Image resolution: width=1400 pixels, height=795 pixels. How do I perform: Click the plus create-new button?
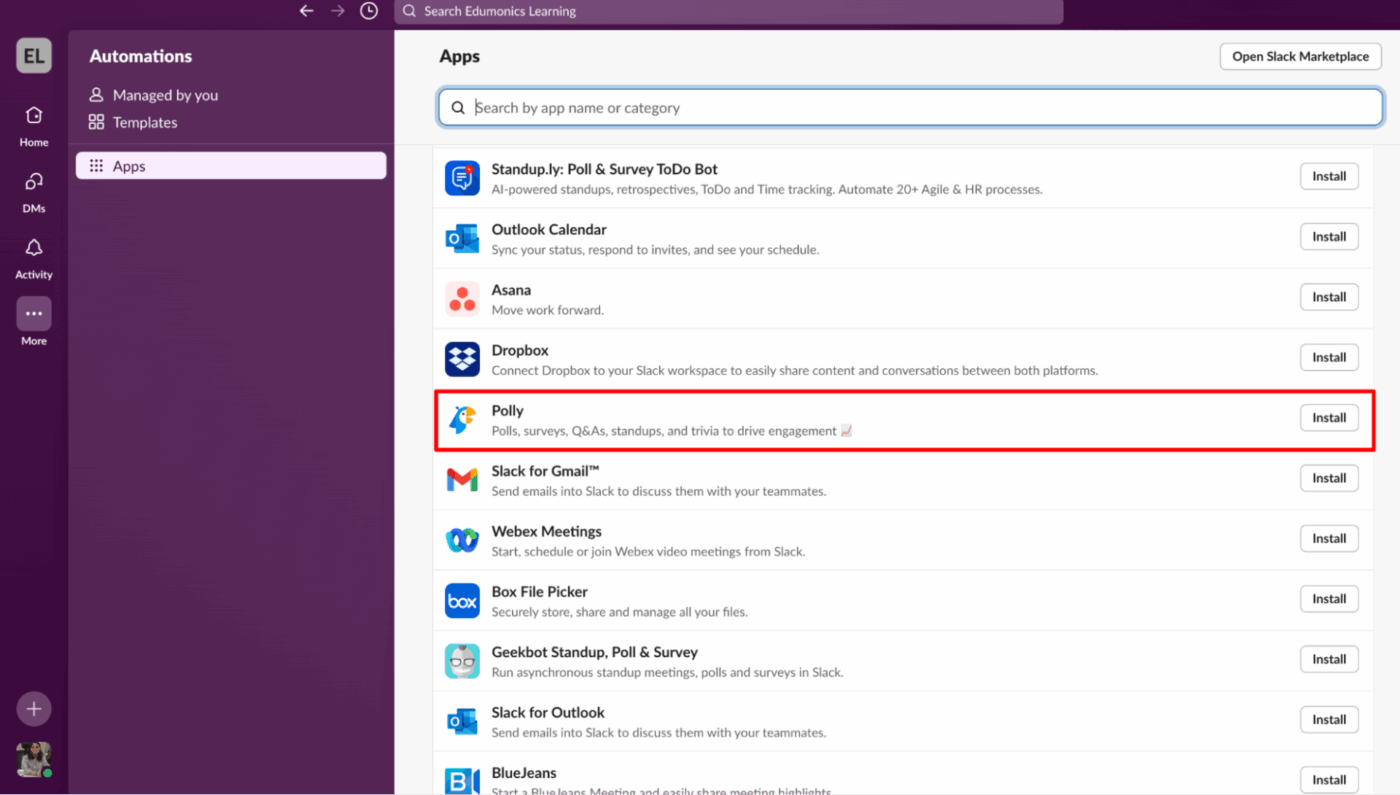coord(34,709)
